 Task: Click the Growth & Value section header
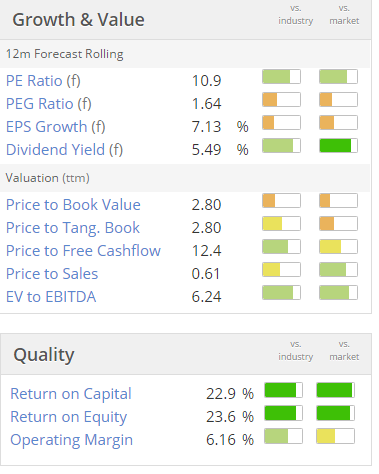[x=78, y=20]
